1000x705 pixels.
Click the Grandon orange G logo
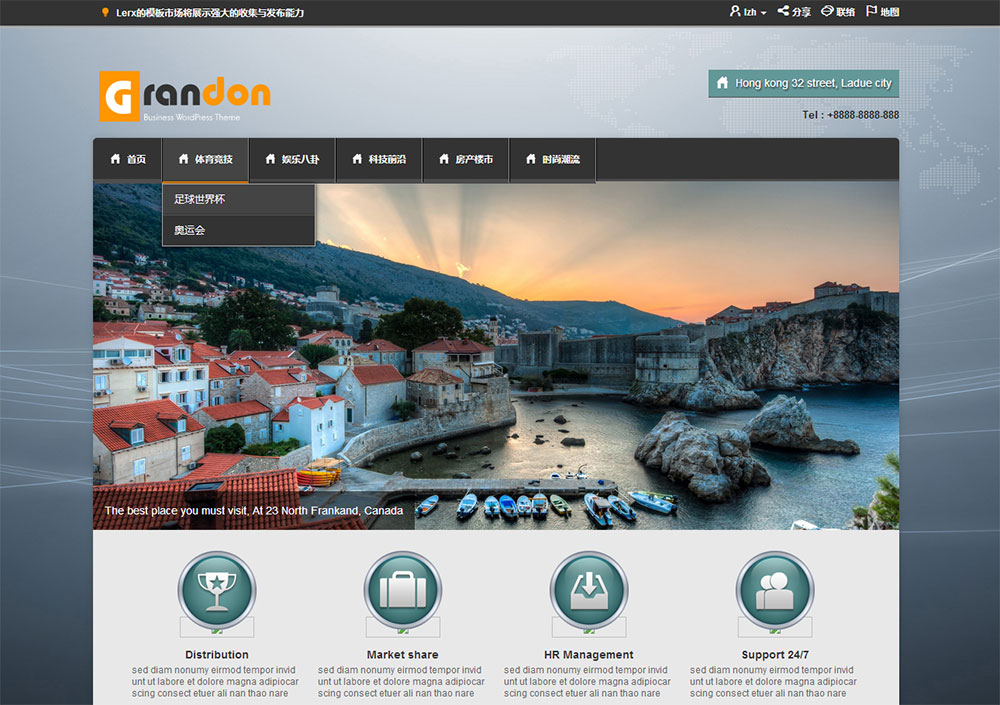click(119, 96)
